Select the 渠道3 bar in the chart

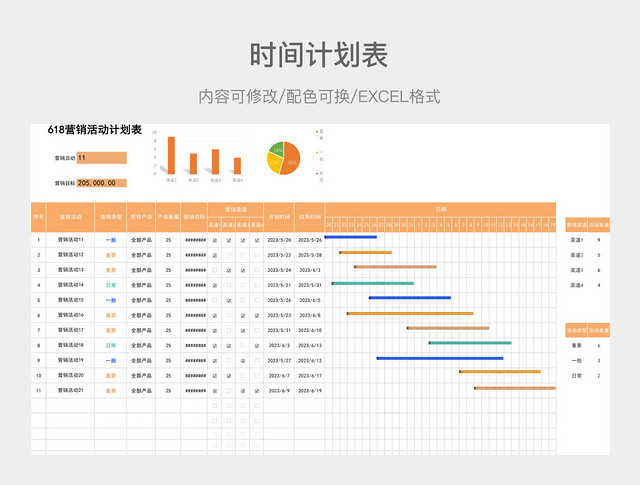[216, 162]
